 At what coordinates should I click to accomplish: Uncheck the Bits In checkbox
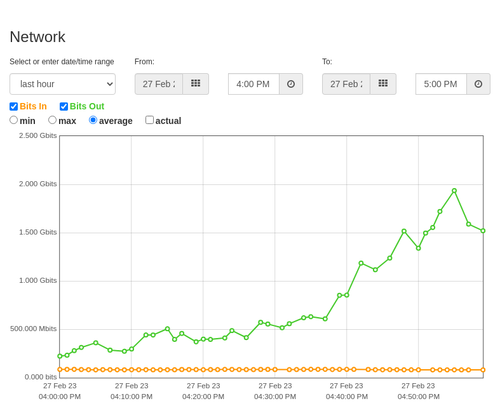point(14,106)
